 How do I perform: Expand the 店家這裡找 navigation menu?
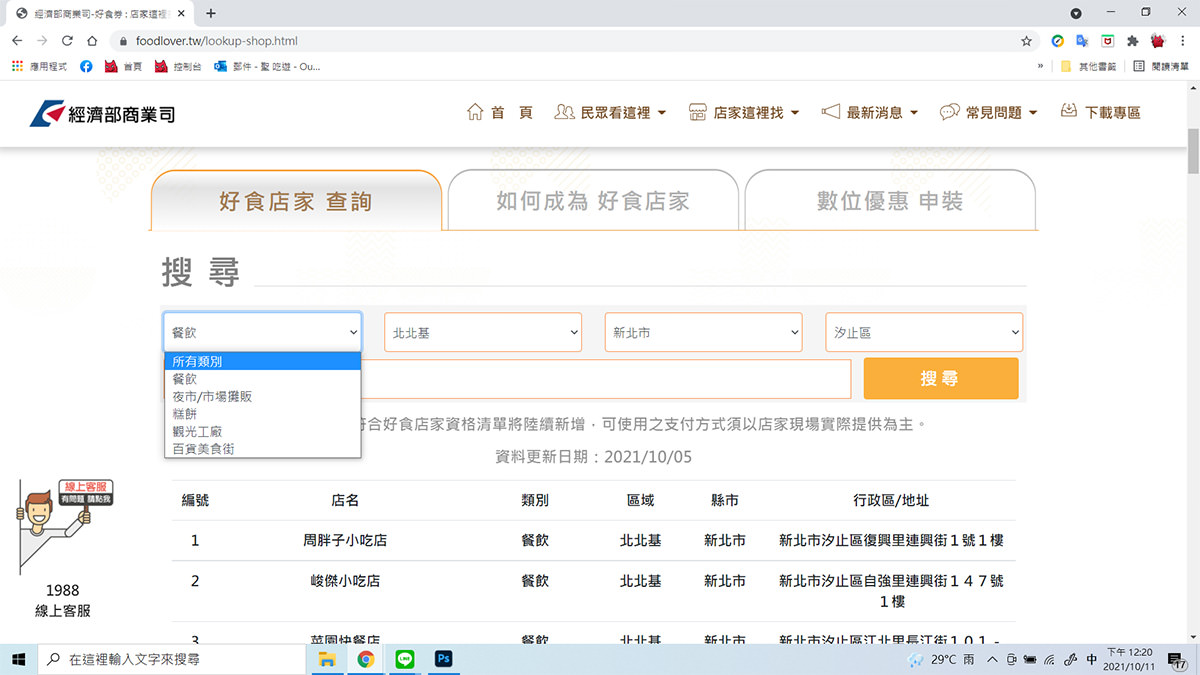(745, 113)
